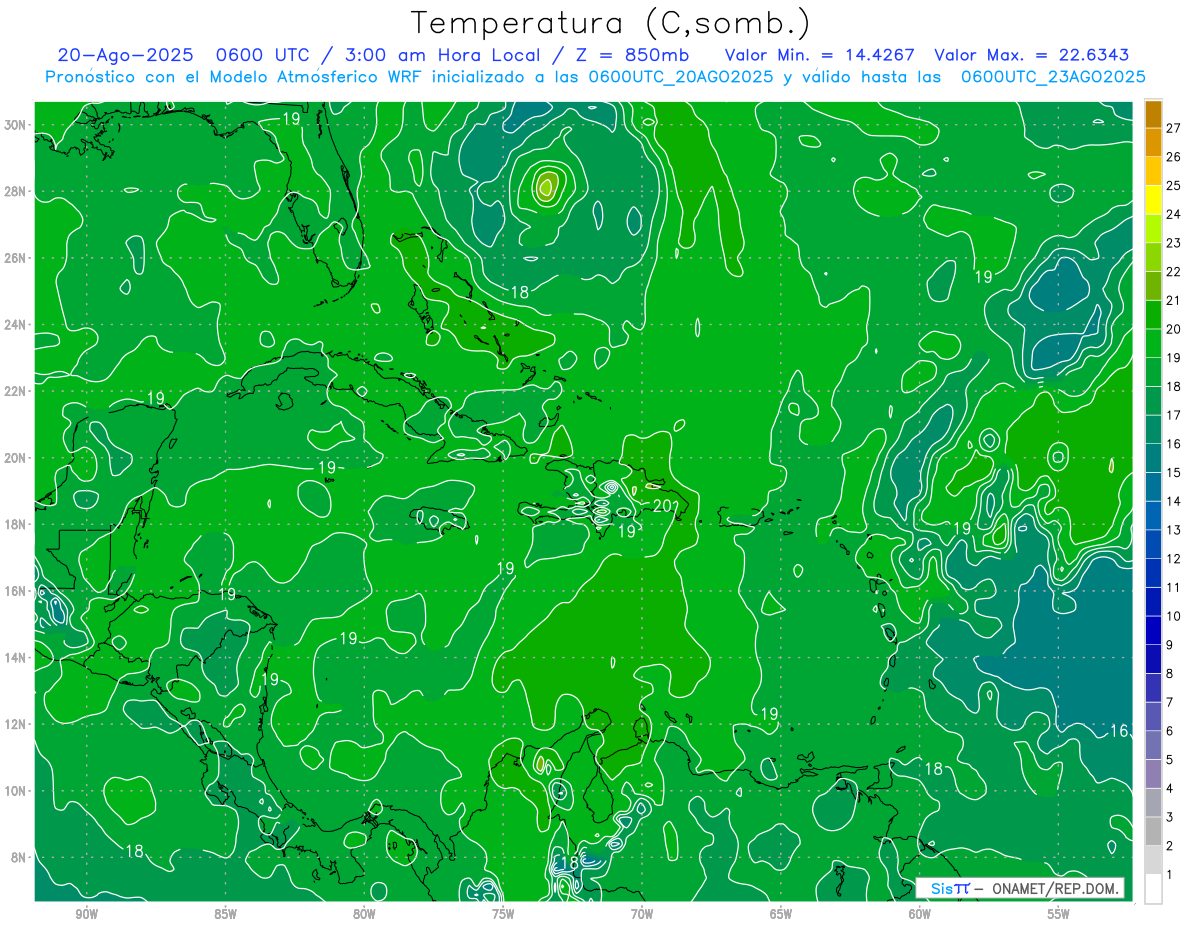Click "Valor Max. = 22.6343"

pos(1032,56)
